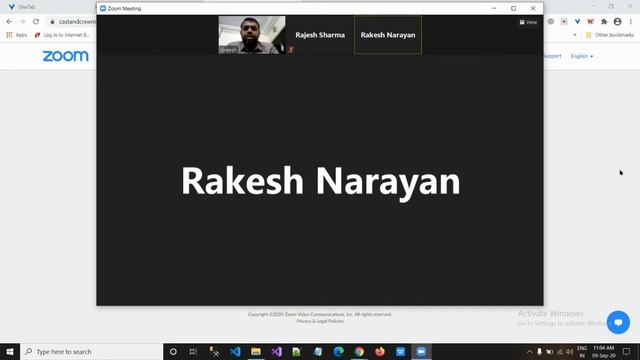Screen dimensions: 640x360
Task: Open the Chrome extensions puzzle menu
Action: click(604, 22)
